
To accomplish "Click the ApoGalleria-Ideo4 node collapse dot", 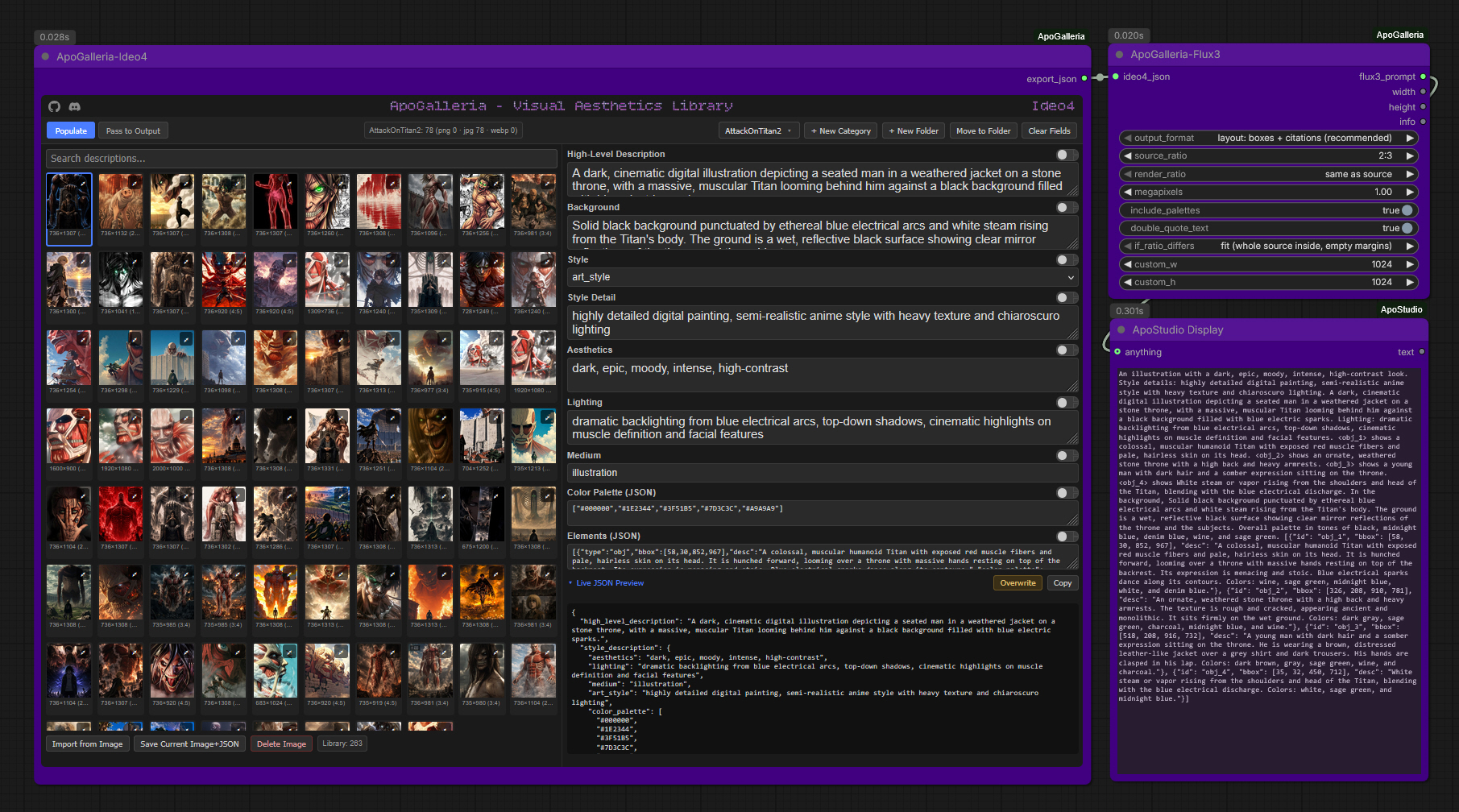I will coord(46,56).
